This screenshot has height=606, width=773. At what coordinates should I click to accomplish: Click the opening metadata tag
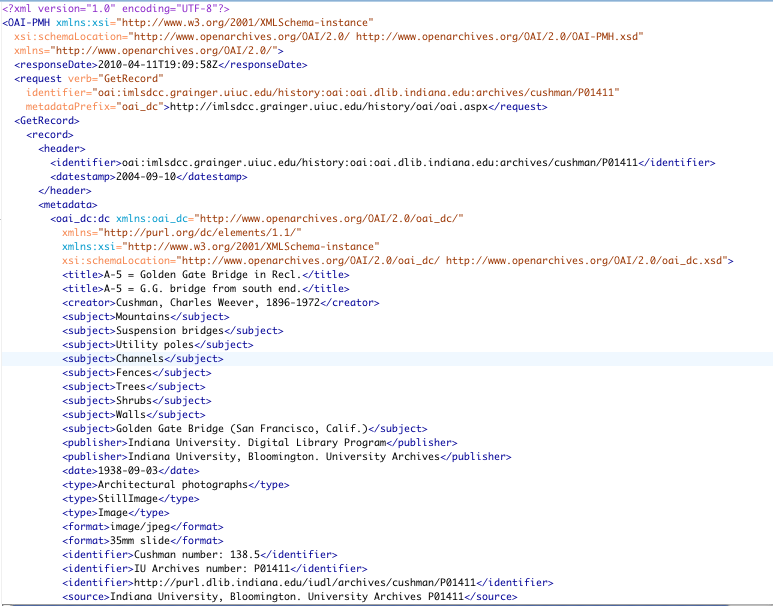pos(68,205)
